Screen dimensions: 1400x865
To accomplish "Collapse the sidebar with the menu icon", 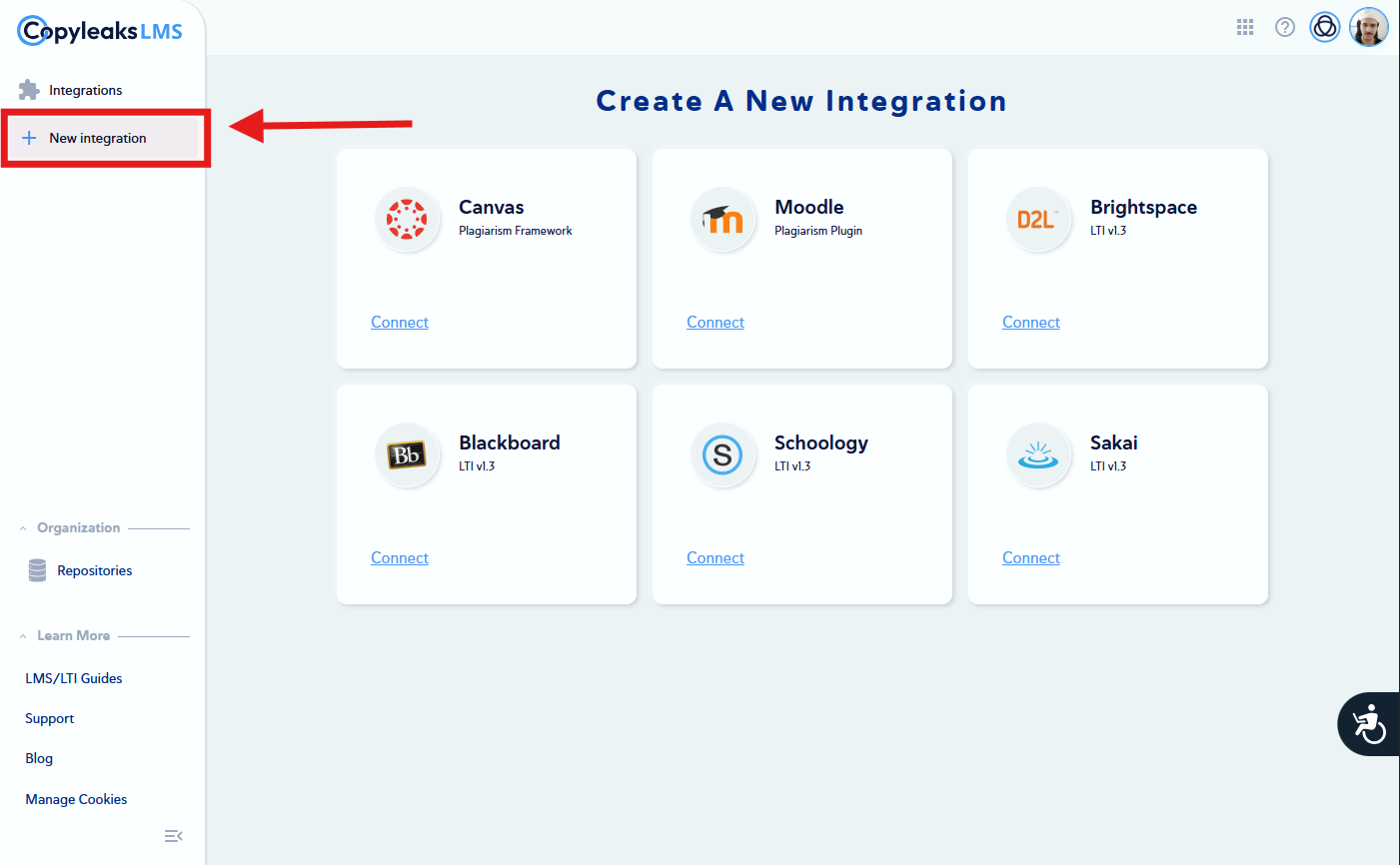I will tap(173, 836).
